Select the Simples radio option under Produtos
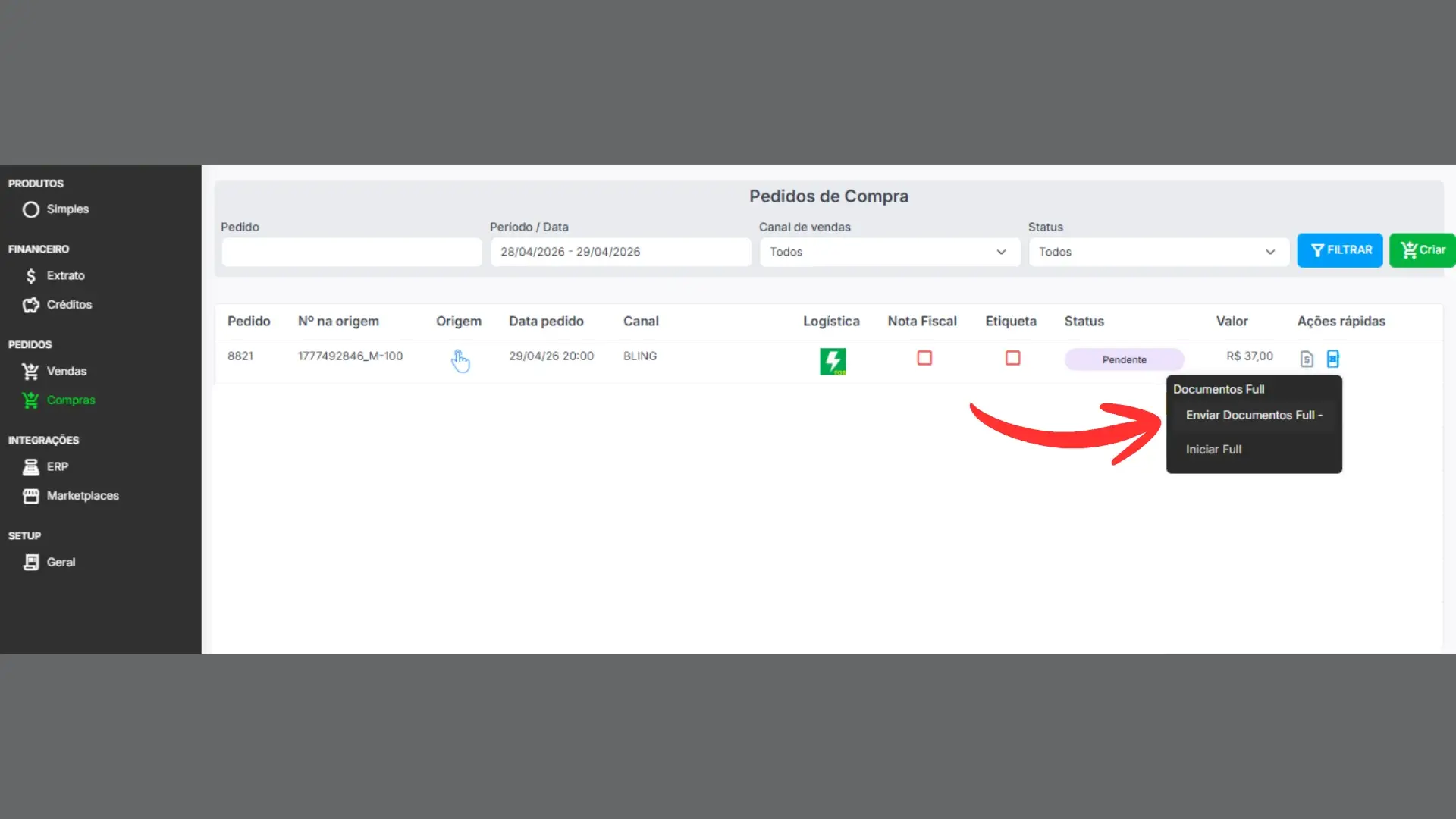 click(31, 209)
